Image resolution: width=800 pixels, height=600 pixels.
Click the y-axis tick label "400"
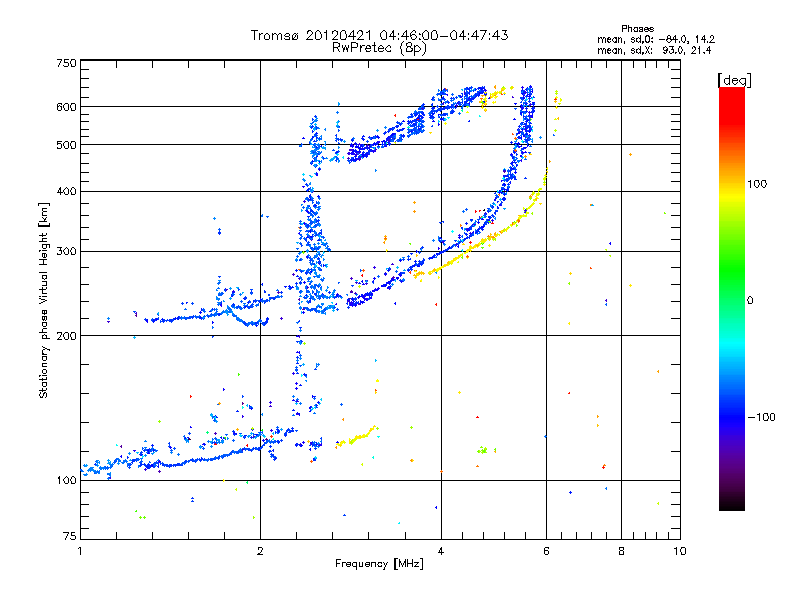coord(66,191)
